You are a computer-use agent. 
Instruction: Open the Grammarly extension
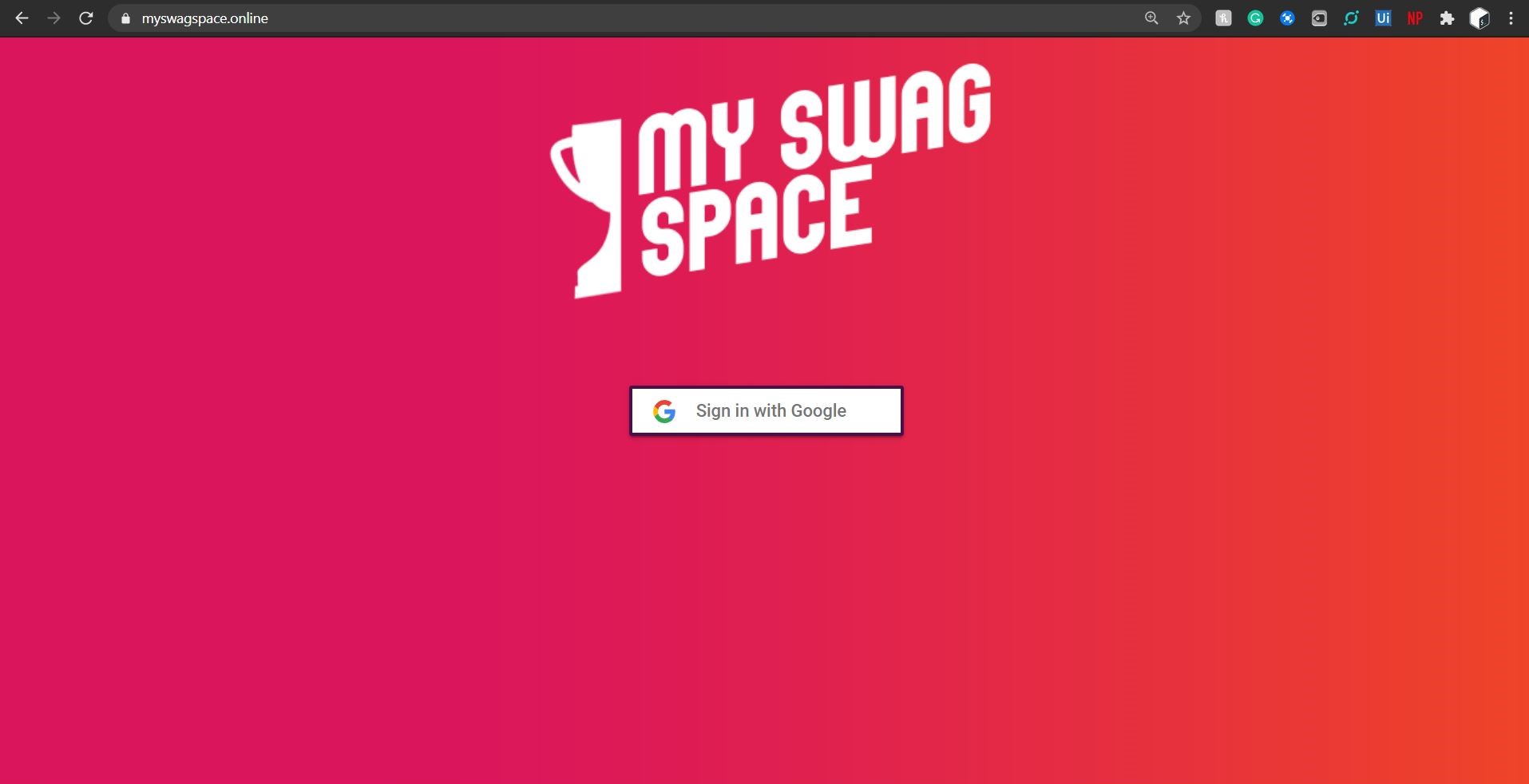[x=1255, y=18]
